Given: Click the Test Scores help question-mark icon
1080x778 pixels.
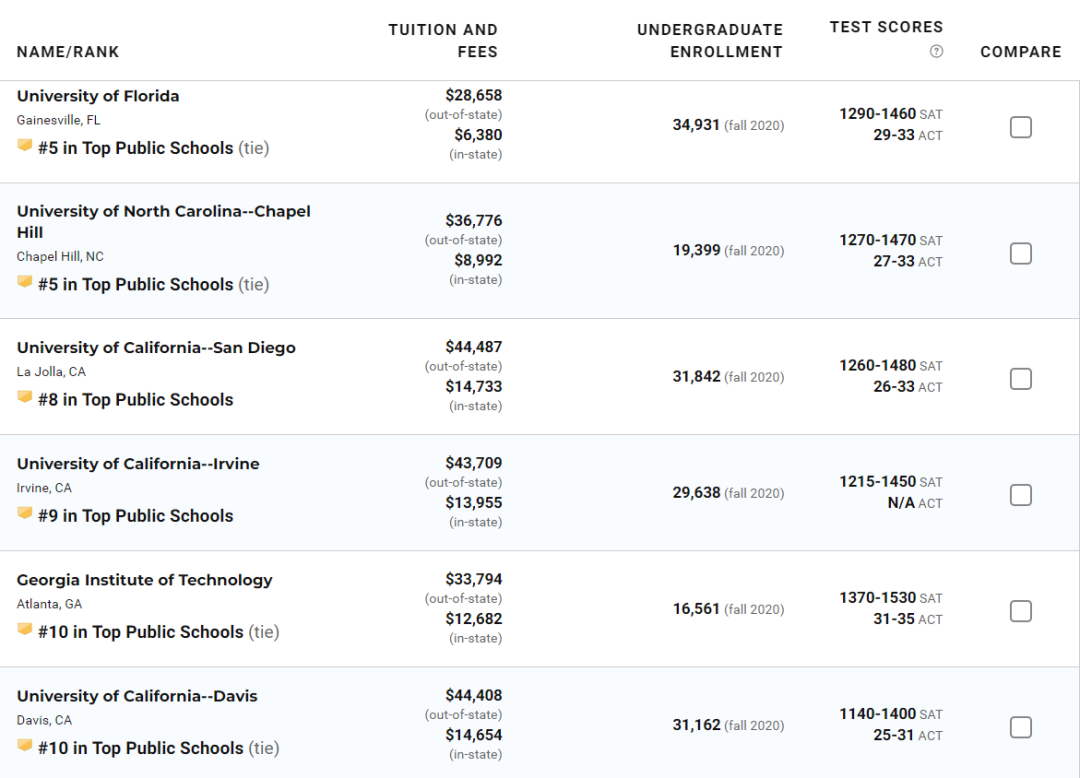Looking at the screenshot, I should point(936,51).
